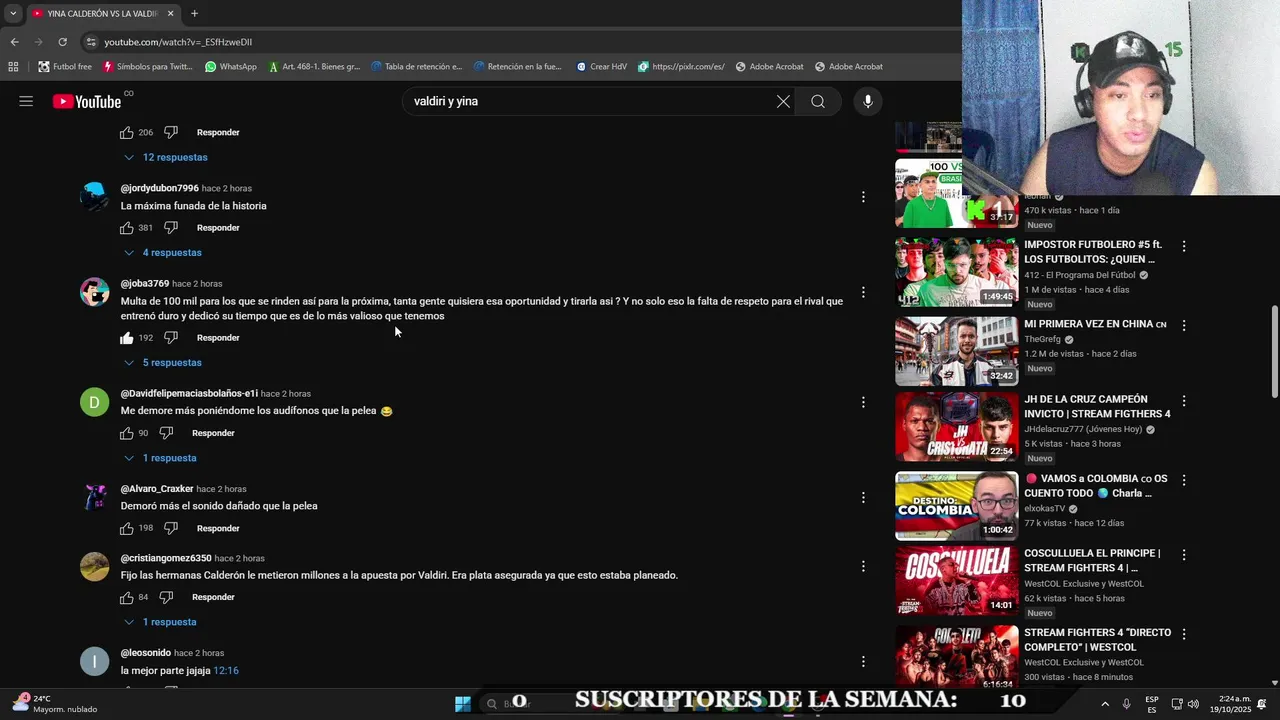Open the Futbol free bookmark

[65, 67]
